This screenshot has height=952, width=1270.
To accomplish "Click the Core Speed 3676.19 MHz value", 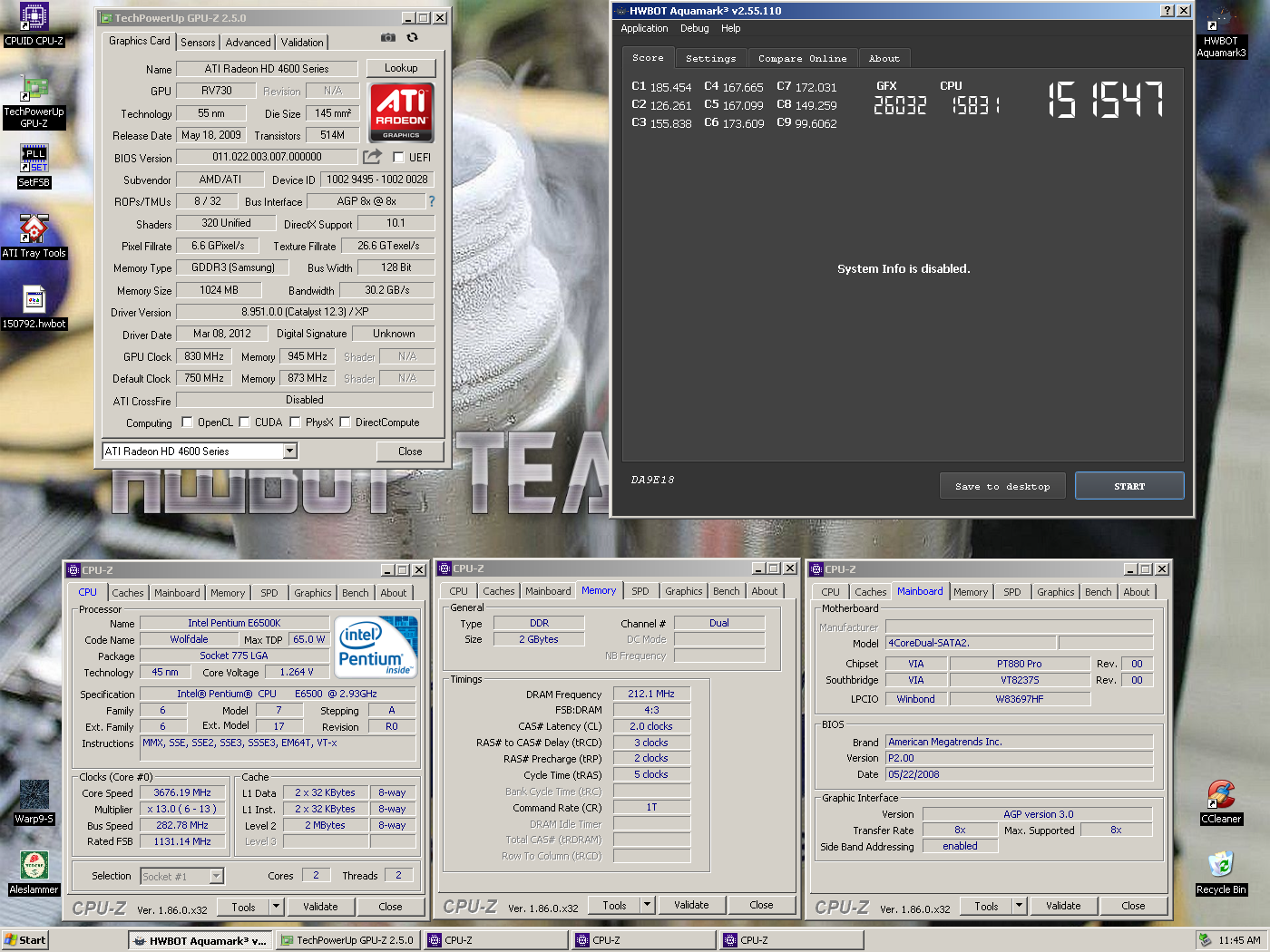I will pyautogui.click(x=182, y=792).
